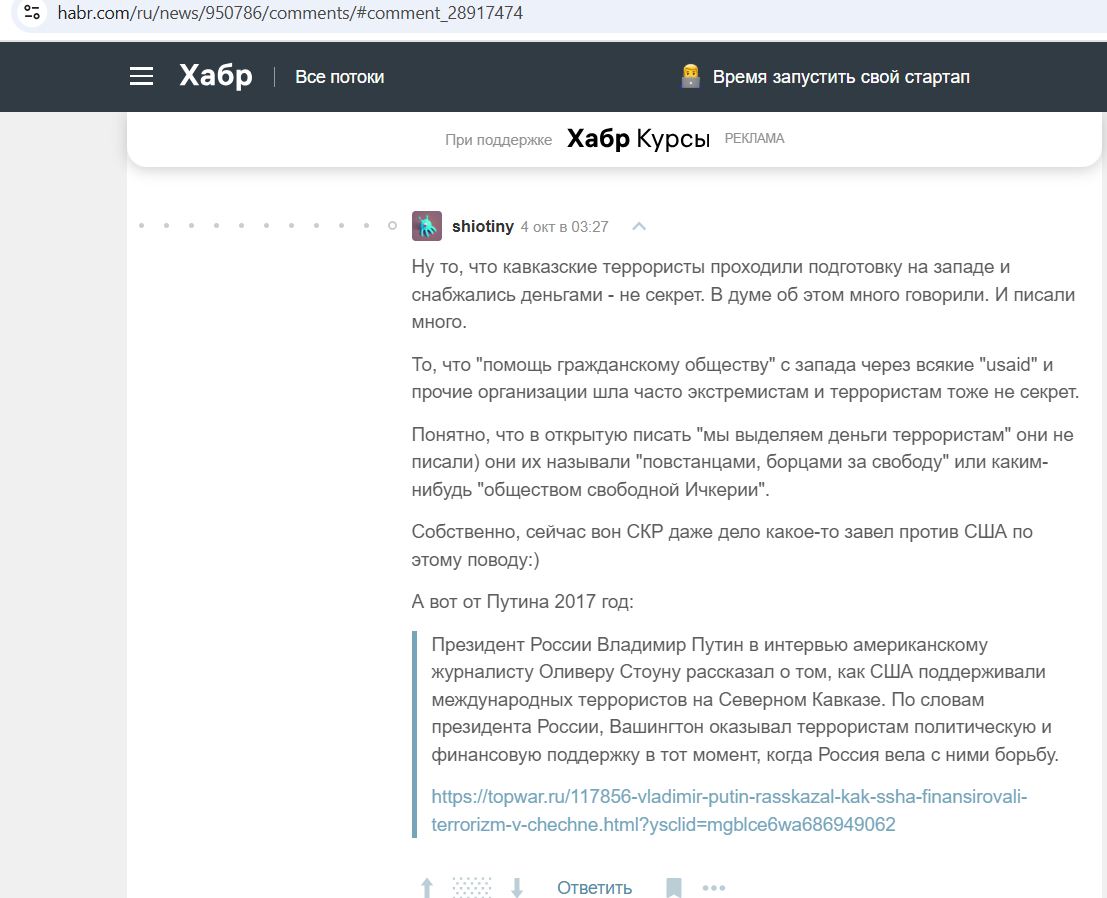Open the Все потоки dropdown
Screen dimensions: 1107x898
pyautogui.click(x=339, y=77)
